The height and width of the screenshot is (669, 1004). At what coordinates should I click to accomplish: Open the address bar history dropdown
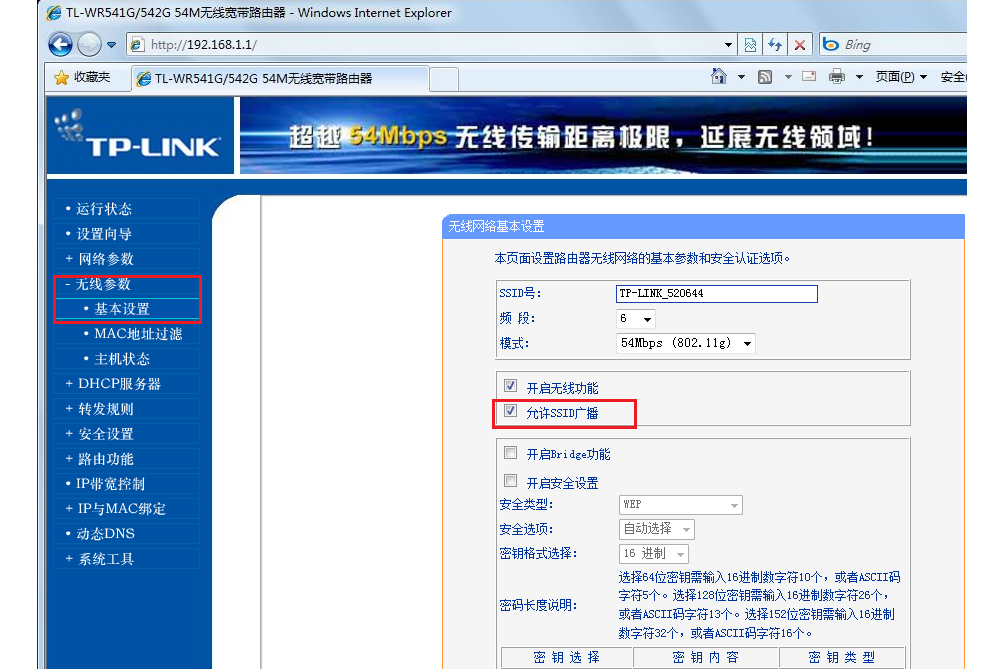click(x=728, y=45)
